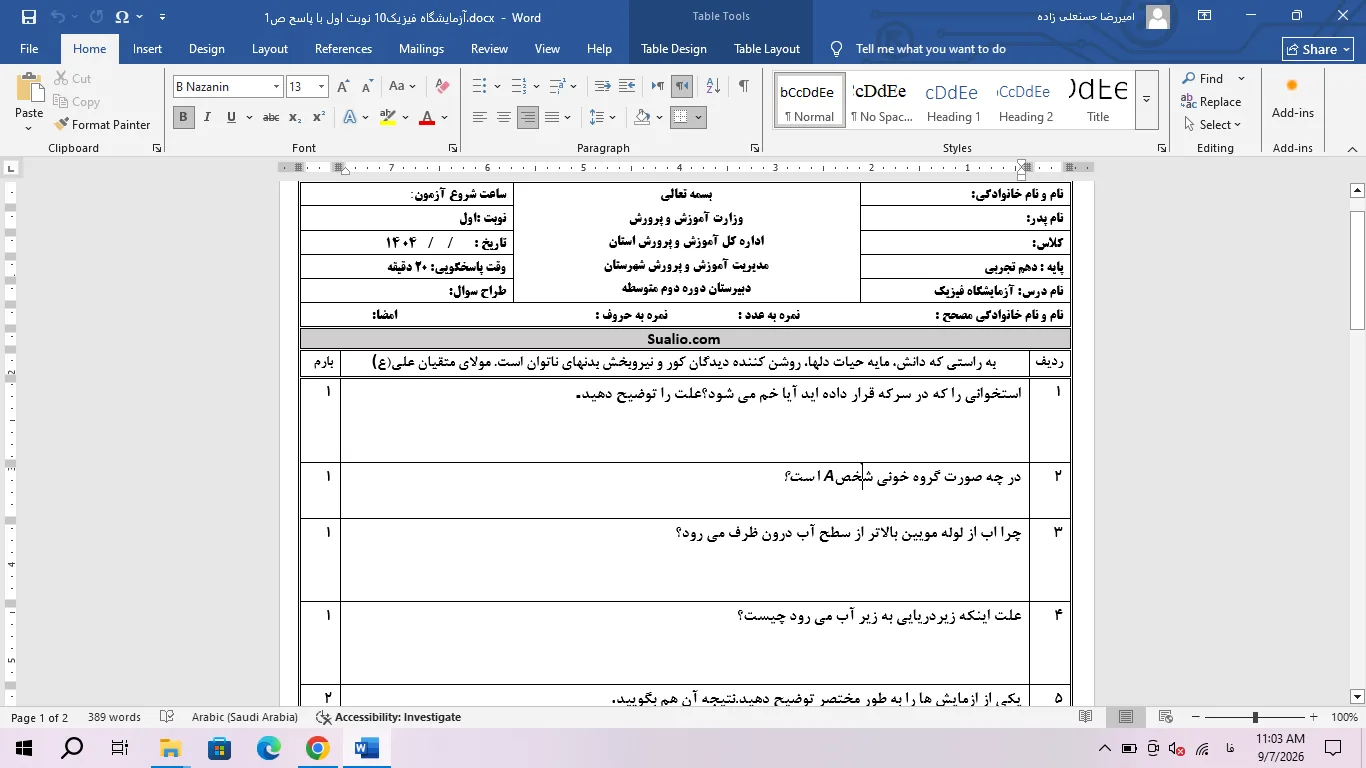
Task: Sort the selection A to Z
Action: (x=713, y=87)
